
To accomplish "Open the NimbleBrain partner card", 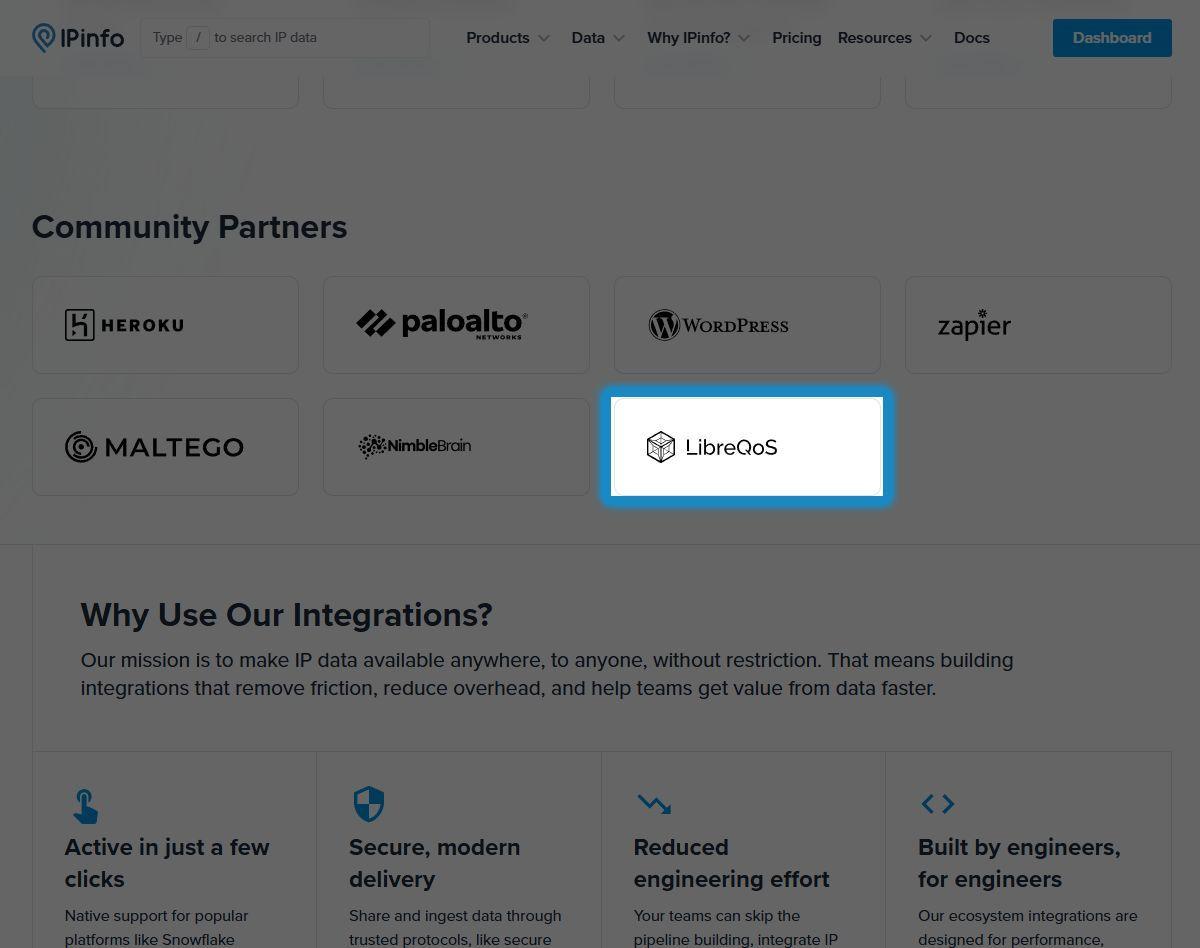I will (456, 447).
